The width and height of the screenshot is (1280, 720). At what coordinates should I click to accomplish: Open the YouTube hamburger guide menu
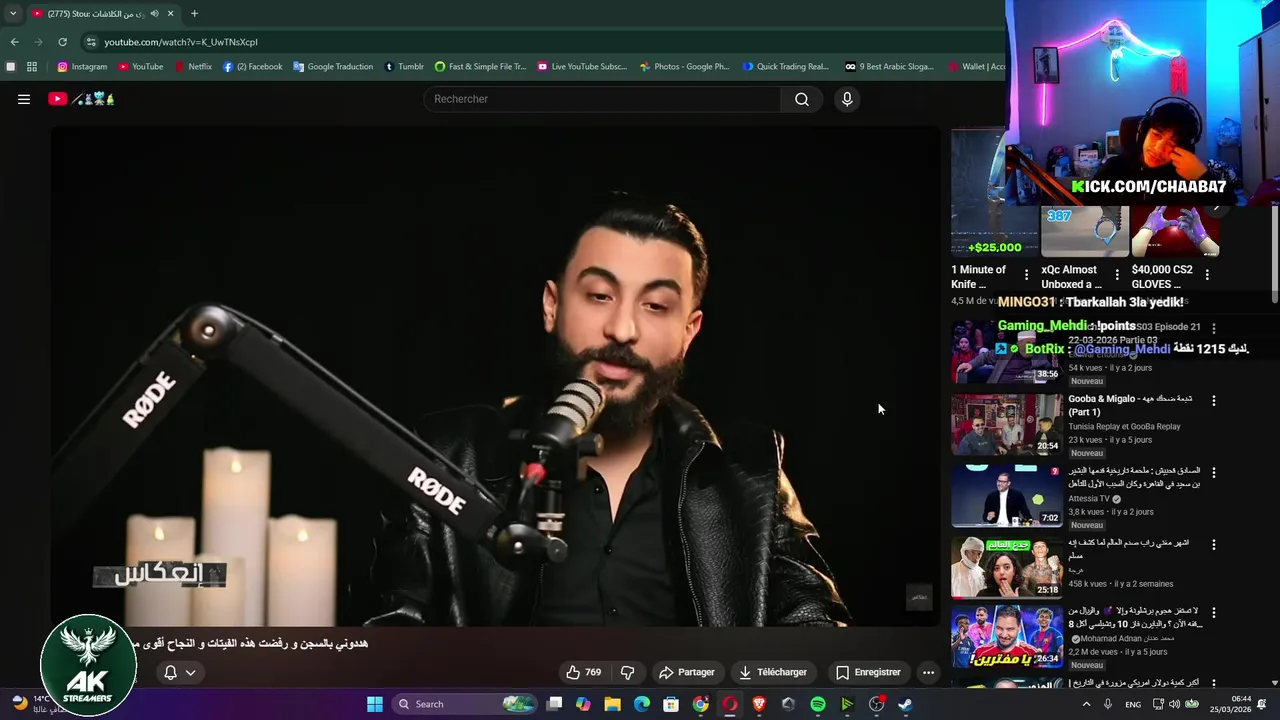(x=24, y=99)
